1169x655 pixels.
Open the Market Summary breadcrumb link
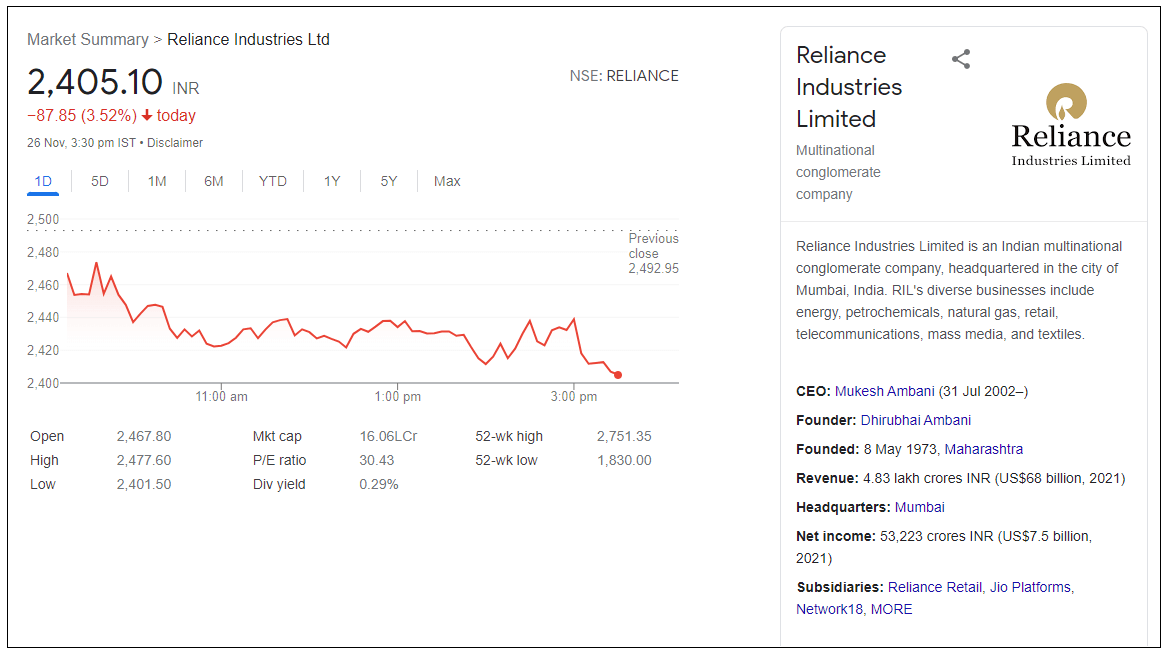point(88,40)
